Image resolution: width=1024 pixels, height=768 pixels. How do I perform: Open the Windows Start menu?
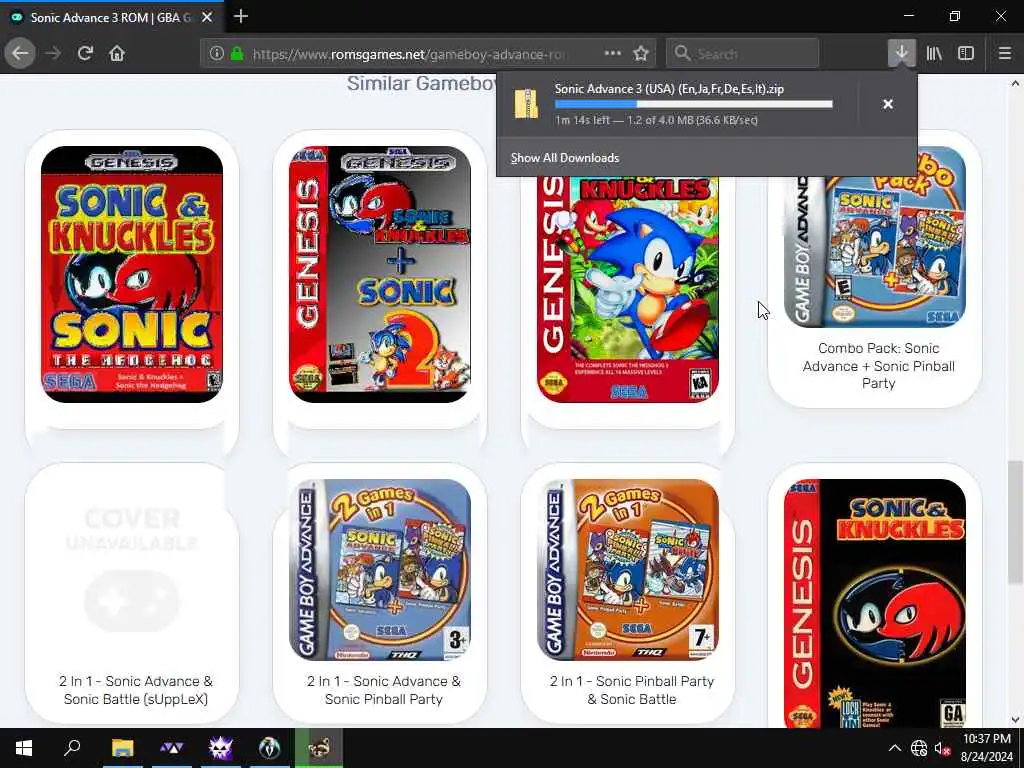click(x=24, y=748)
